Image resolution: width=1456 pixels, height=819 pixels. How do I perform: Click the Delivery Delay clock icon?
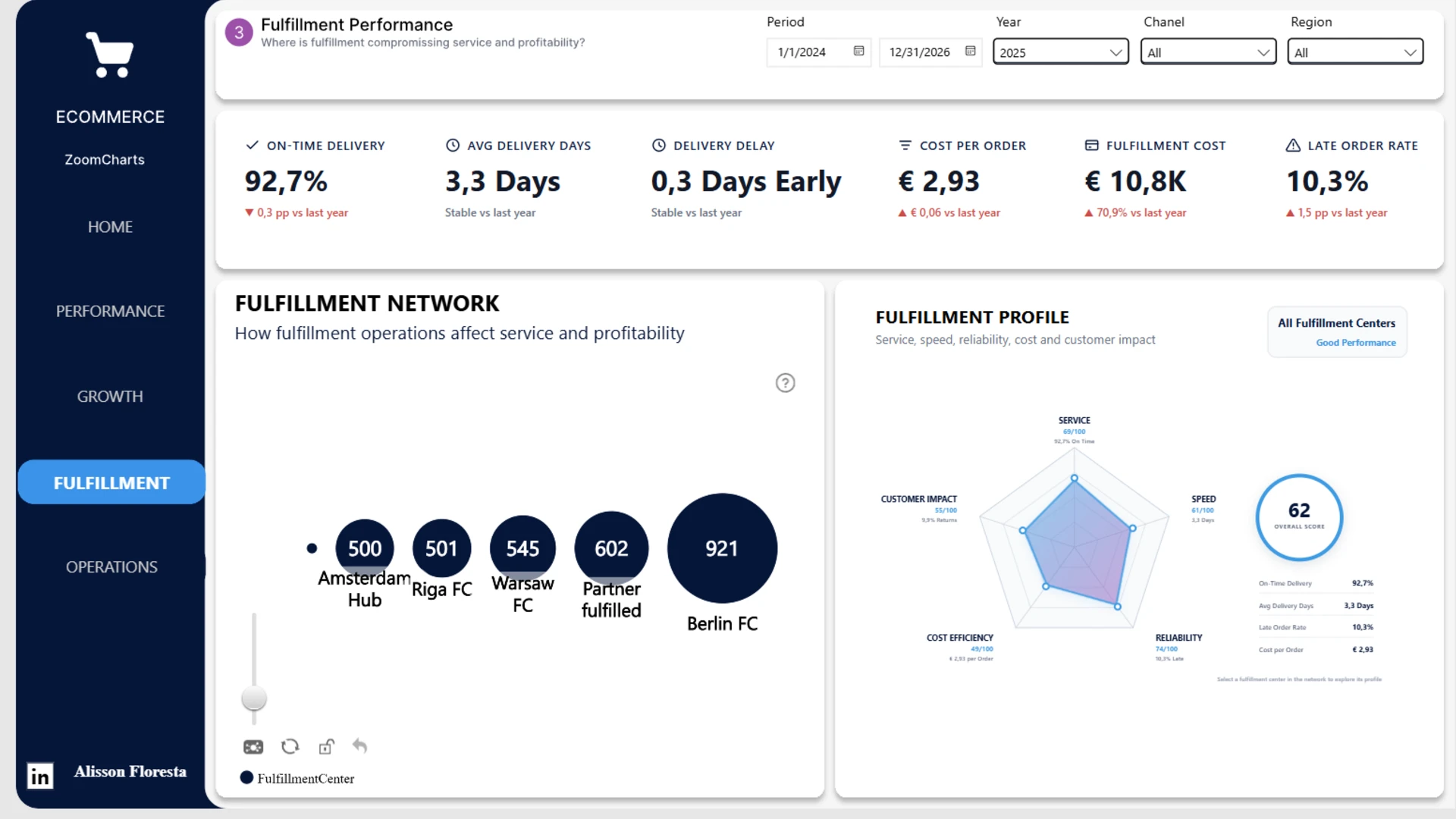[659, 145]
